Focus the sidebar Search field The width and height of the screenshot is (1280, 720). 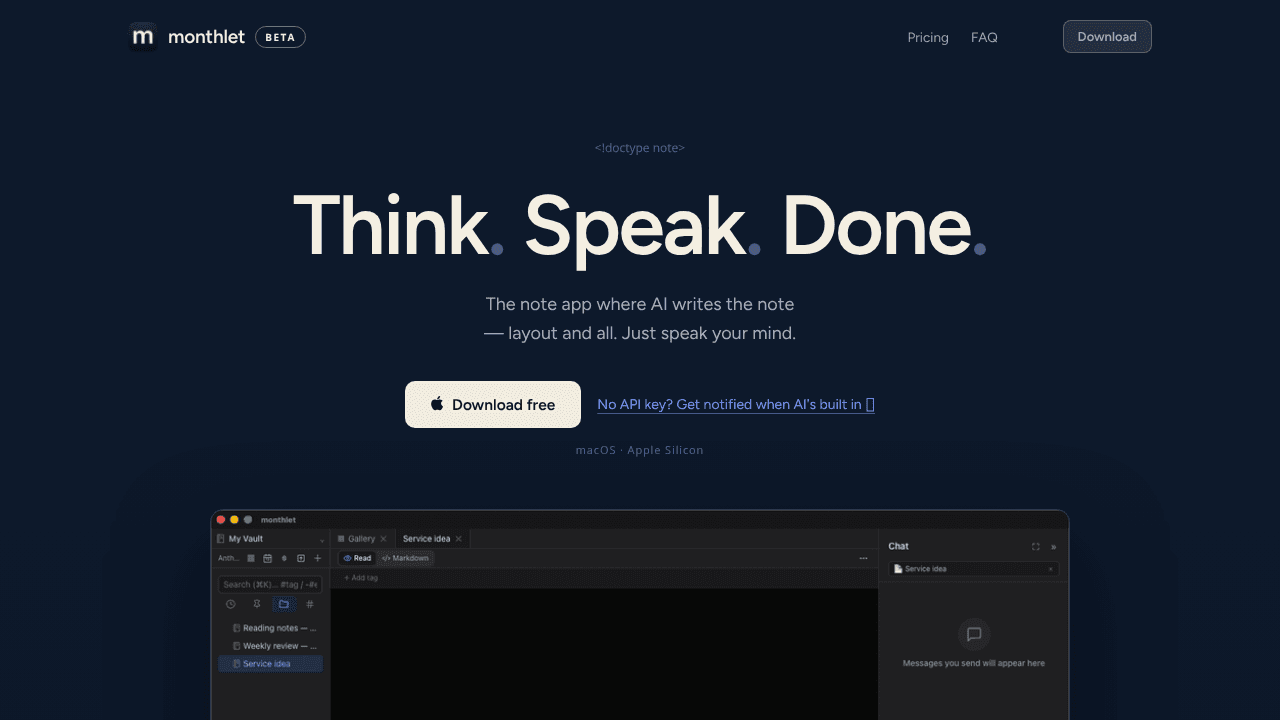(x=270, y=584)
